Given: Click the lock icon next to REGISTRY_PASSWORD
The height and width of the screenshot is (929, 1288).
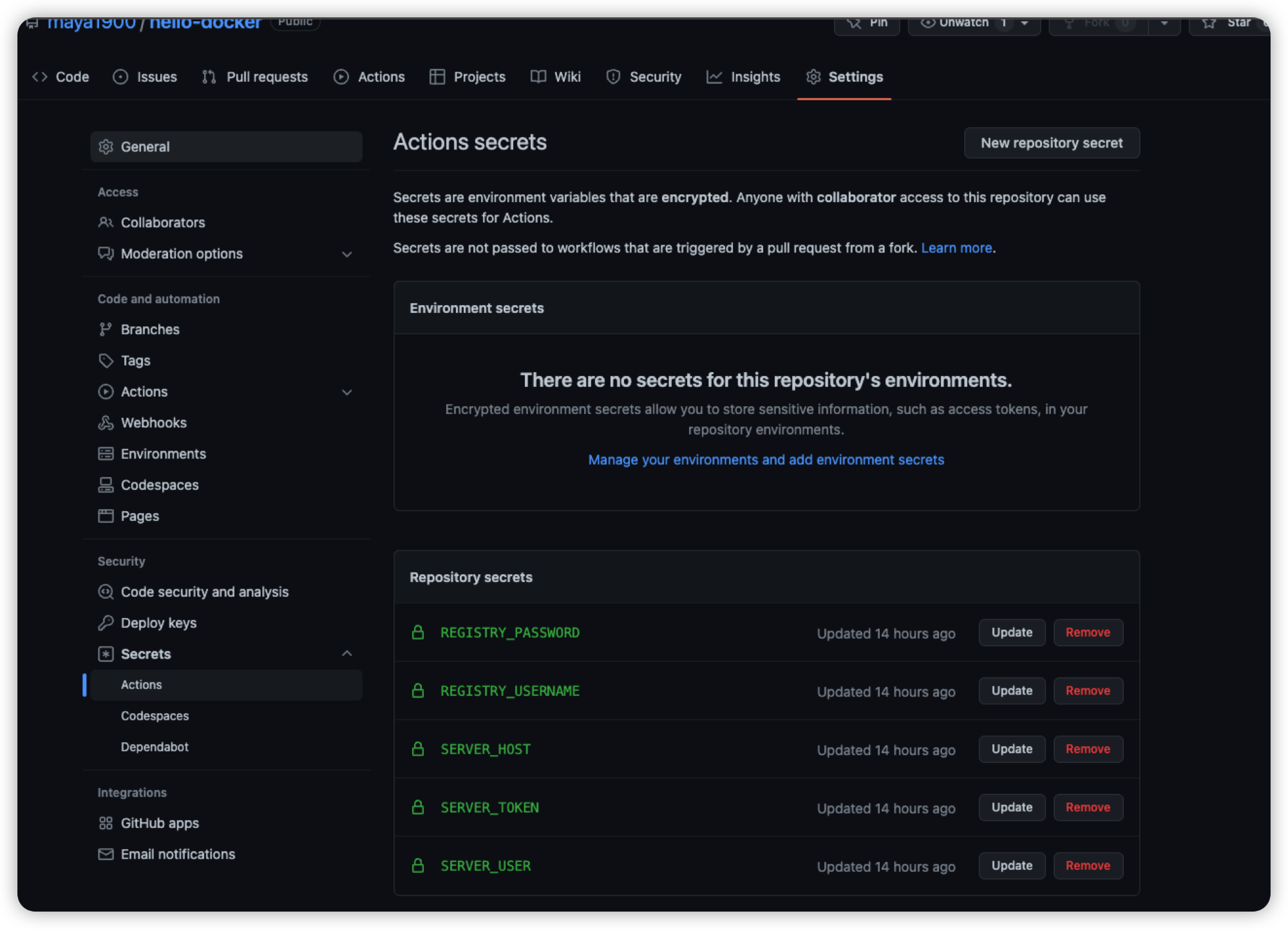Looking at the screenshot, I should (x=418, y=632).
